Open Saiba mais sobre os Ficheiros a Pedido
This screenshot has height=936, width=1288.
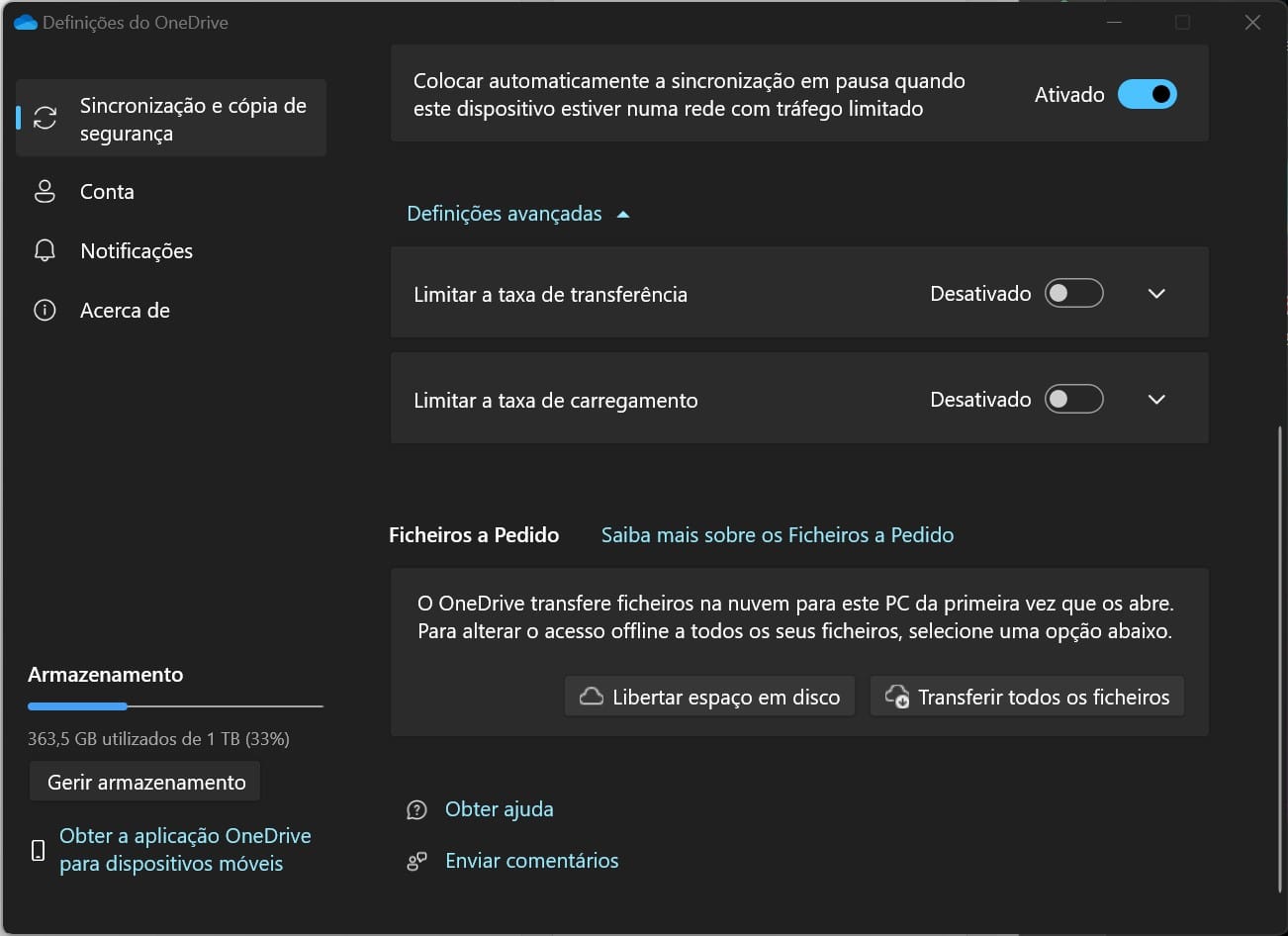[x=777, y=535]
